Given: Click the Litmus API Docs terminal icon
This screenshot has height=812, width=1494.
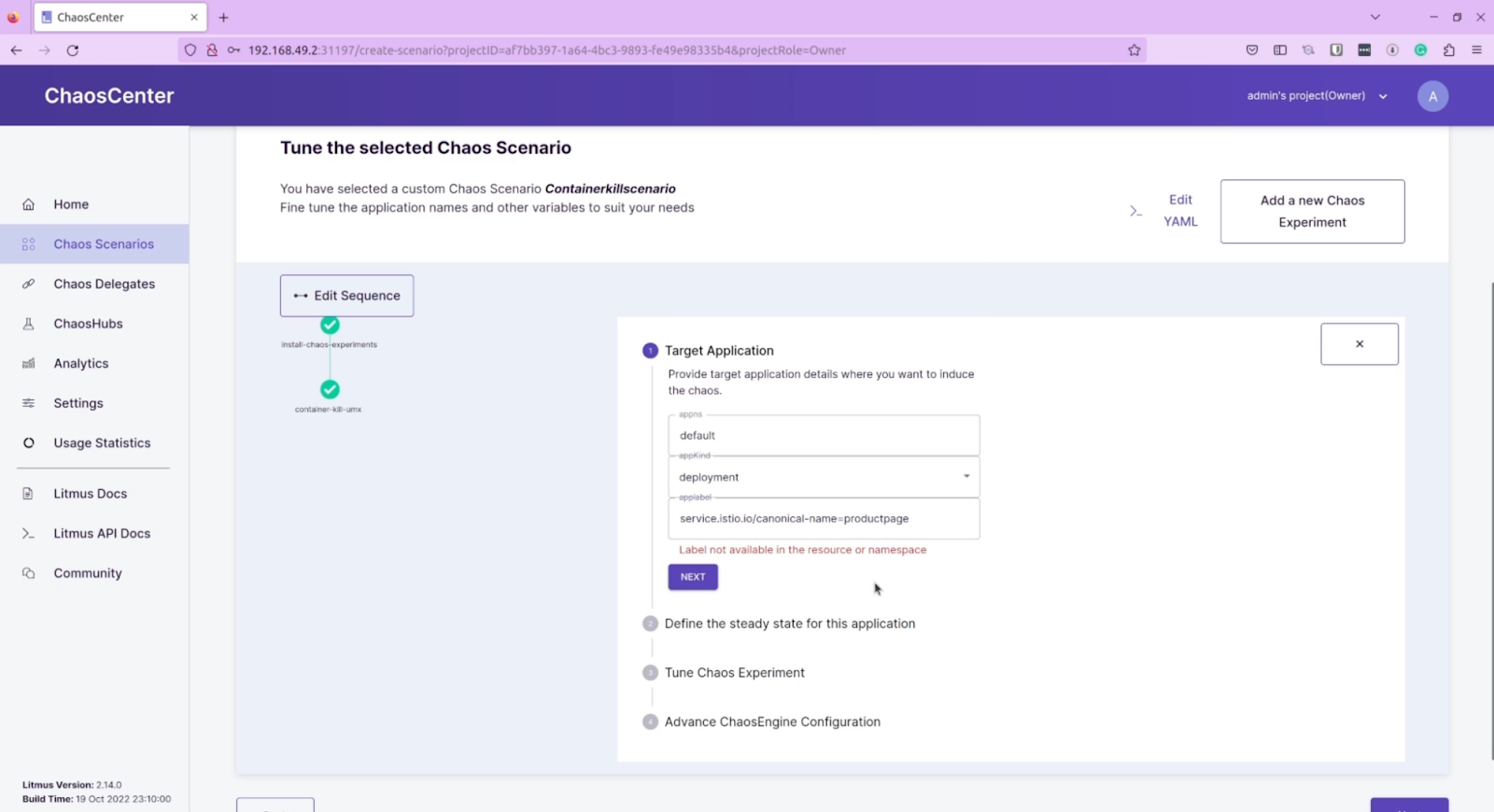Looking at the screenshot, I should pyautogui.click(x=28, y=534).
